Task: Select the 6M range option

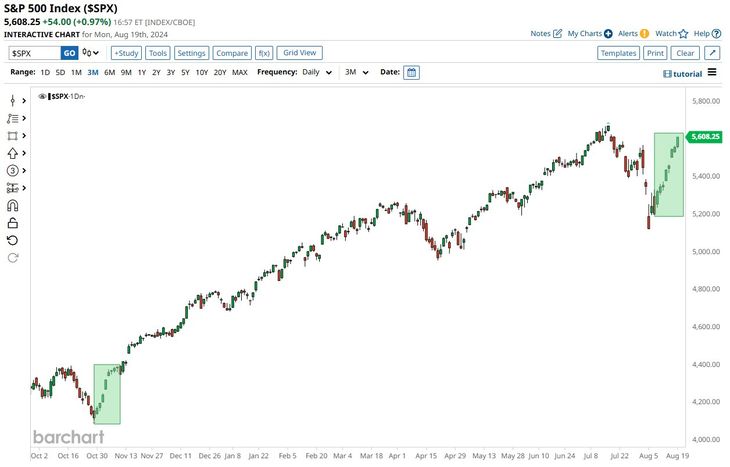Action: pyautogui.click(x=109, y=72)
